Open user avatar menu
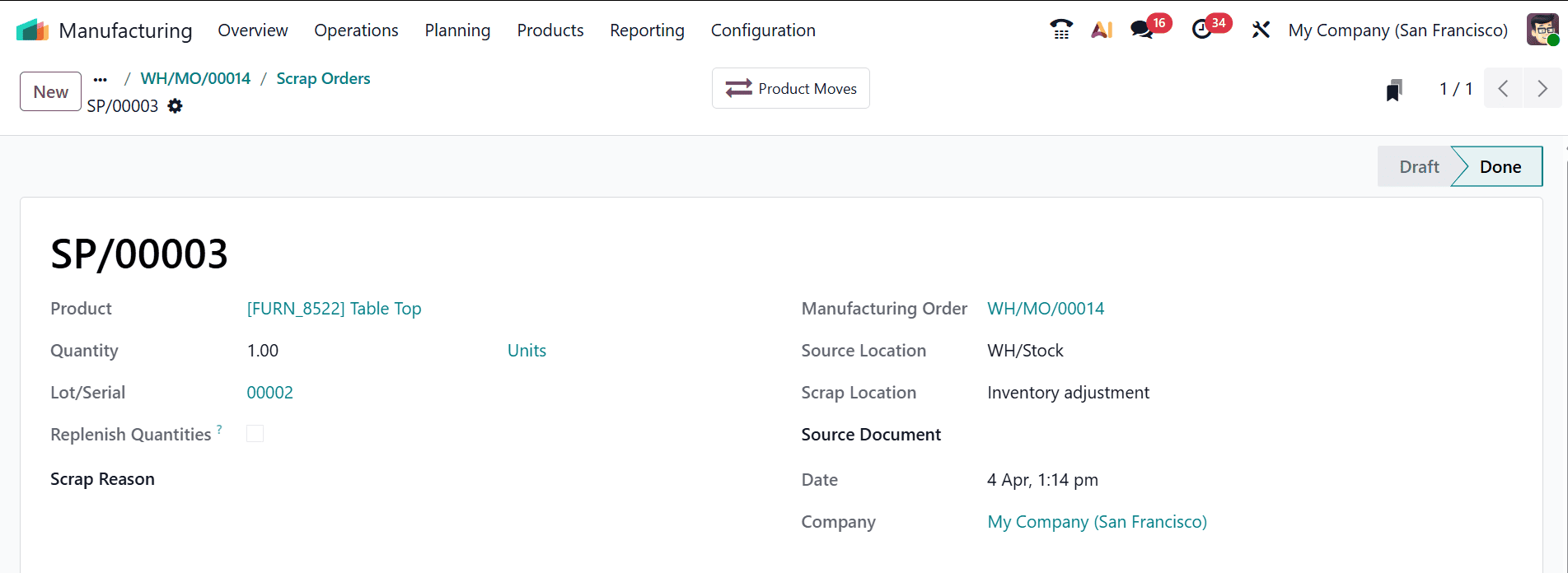Screen dimensions: 1568x573 1542,30
